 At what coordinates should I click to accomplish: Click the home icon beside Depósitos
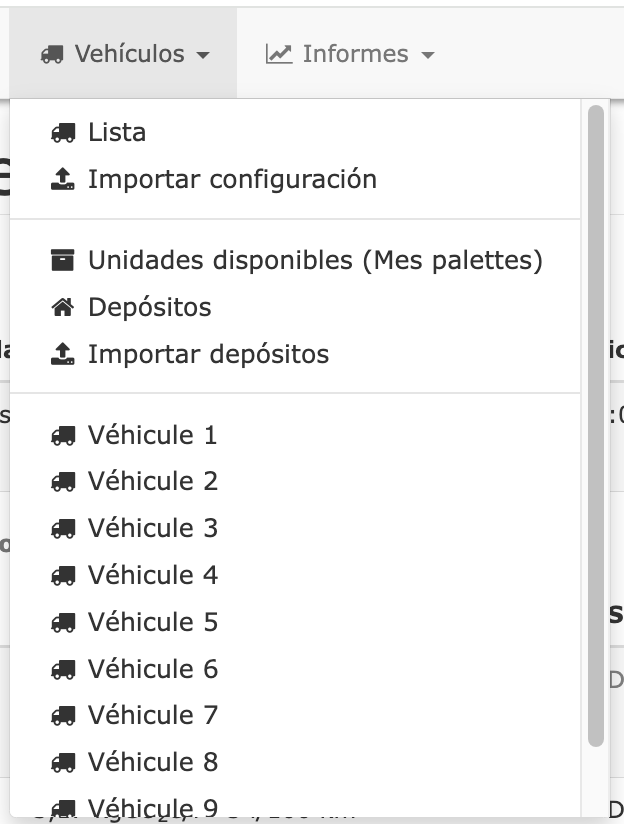click(63, 308)
